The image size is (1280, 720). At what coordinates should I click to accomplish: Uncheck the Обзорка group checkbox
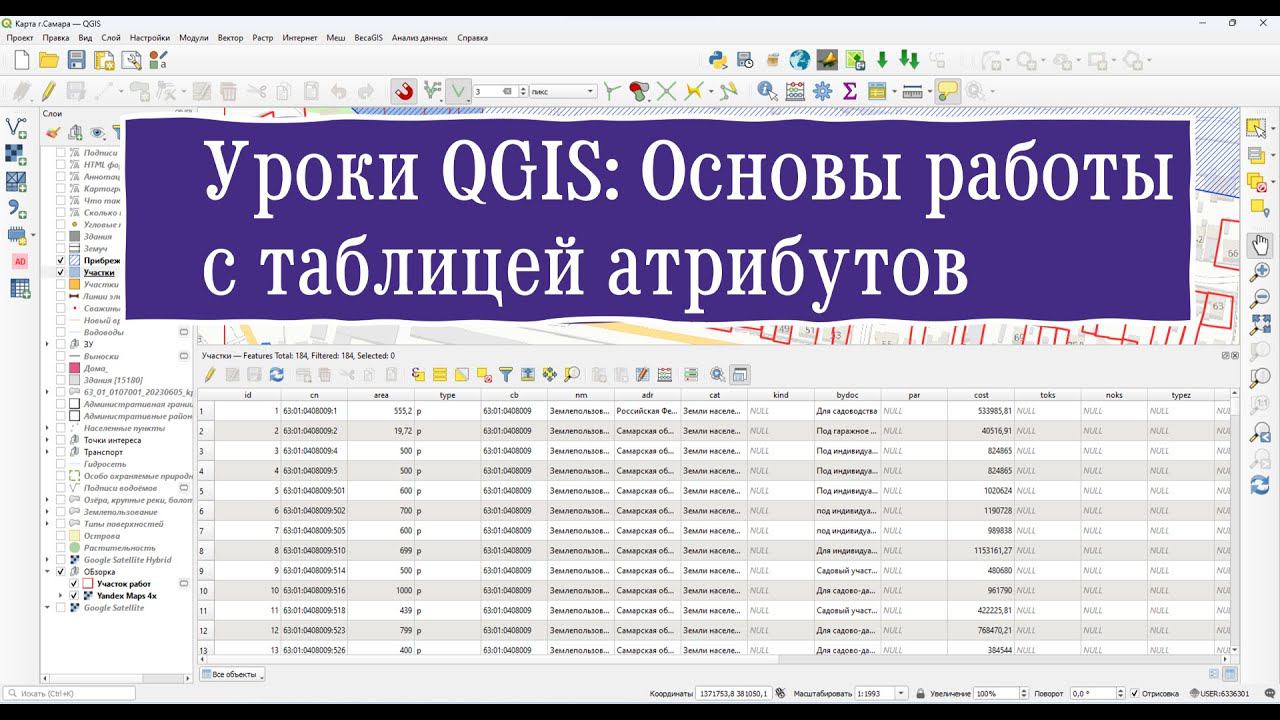coord(61,572)
